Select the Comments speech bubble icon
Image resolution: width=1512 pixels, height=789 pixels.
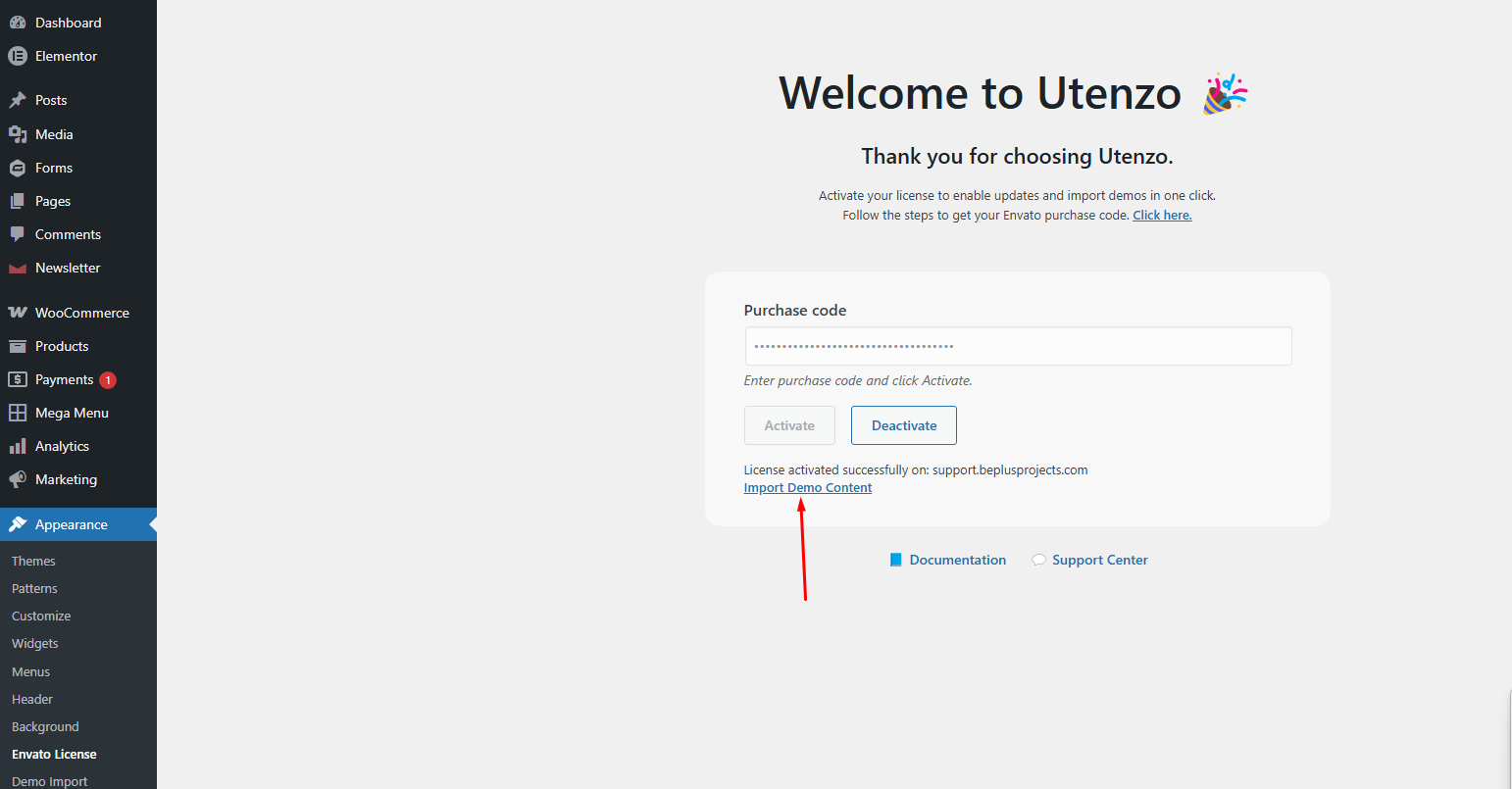pyautogui.click(x=18, y=233)
